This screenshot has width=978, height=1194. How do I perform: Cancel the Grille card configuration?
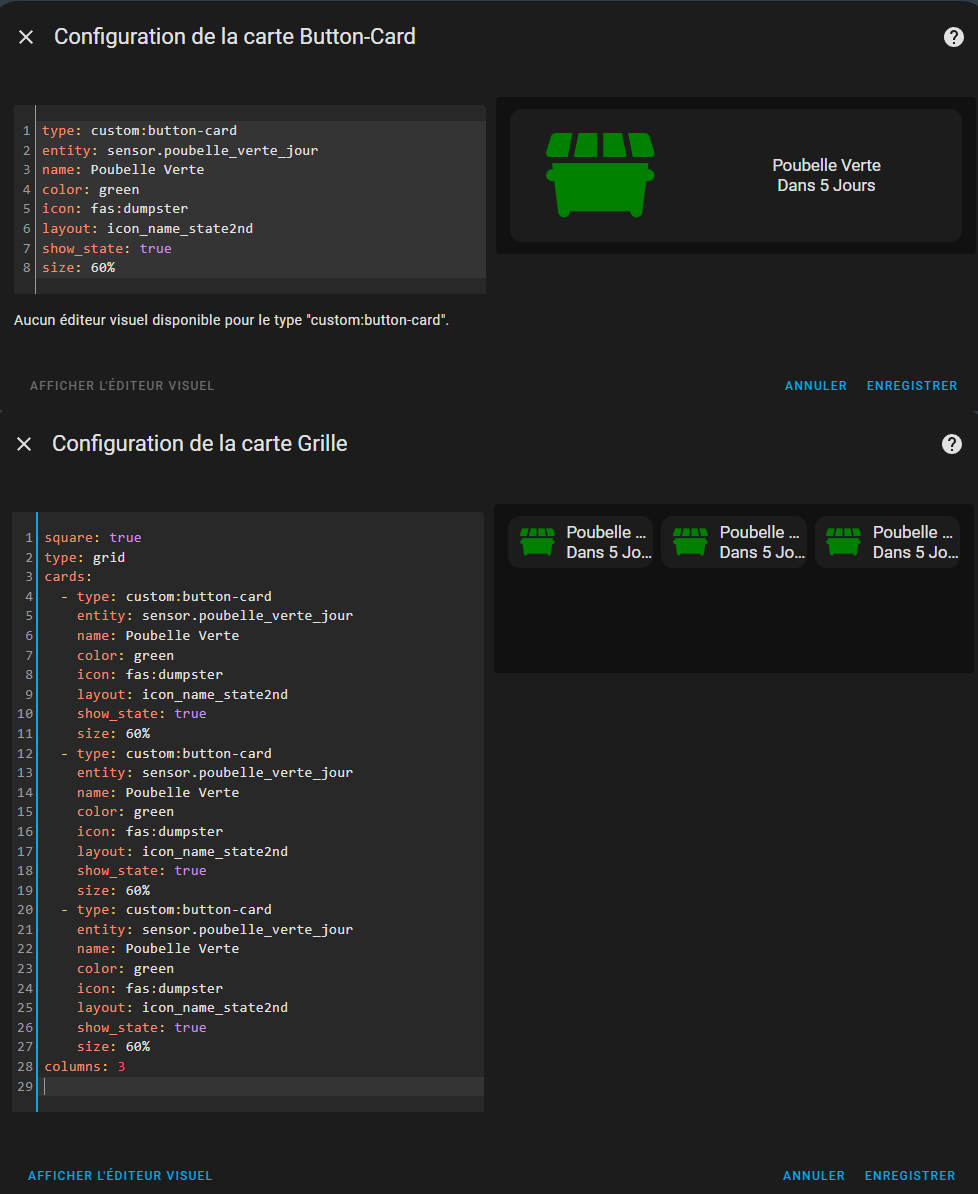[813, 1176]
